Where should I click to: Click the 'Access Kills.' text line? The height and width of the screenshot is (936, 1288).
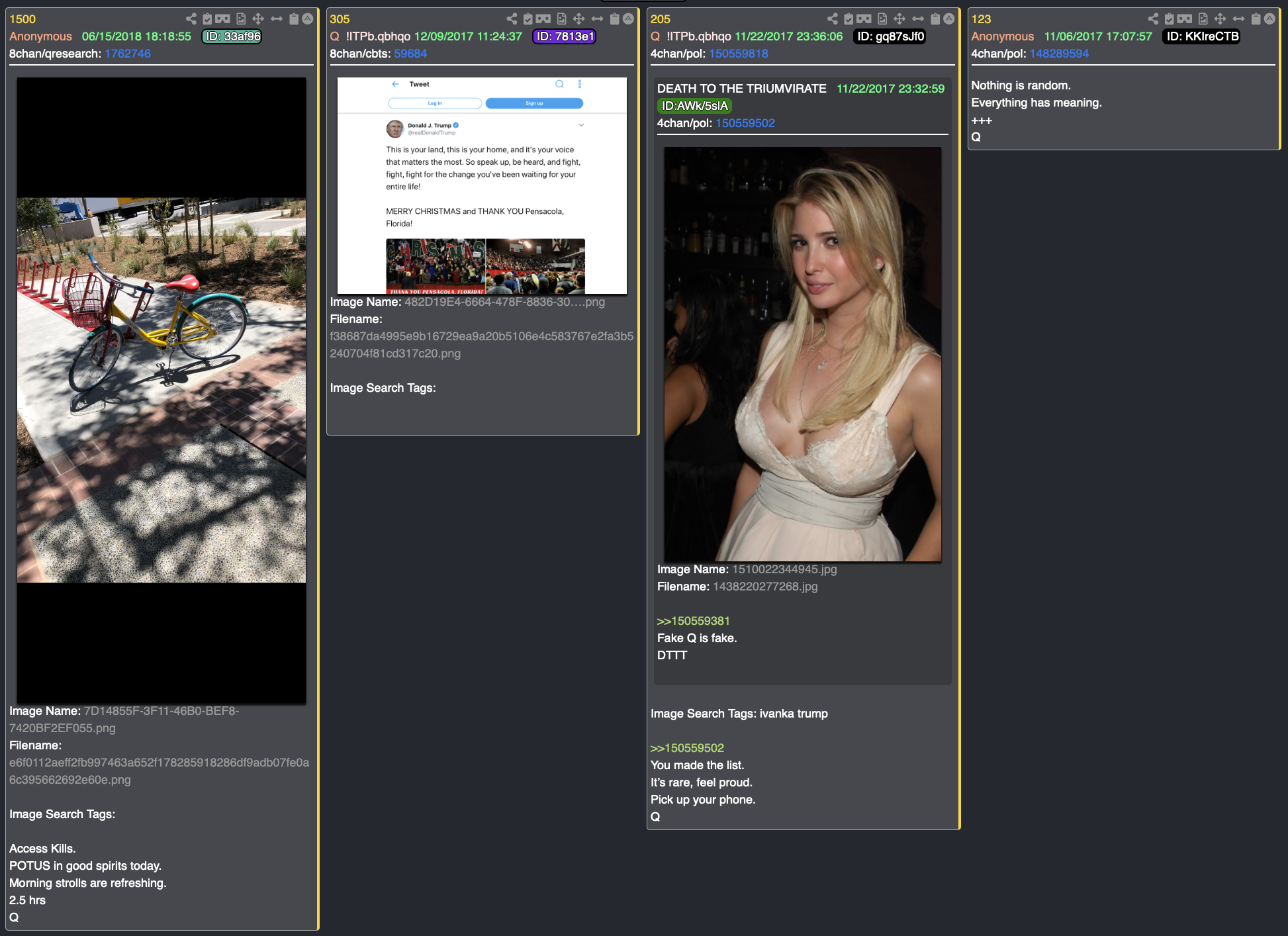pyautogui.click(x=42, y=849)
